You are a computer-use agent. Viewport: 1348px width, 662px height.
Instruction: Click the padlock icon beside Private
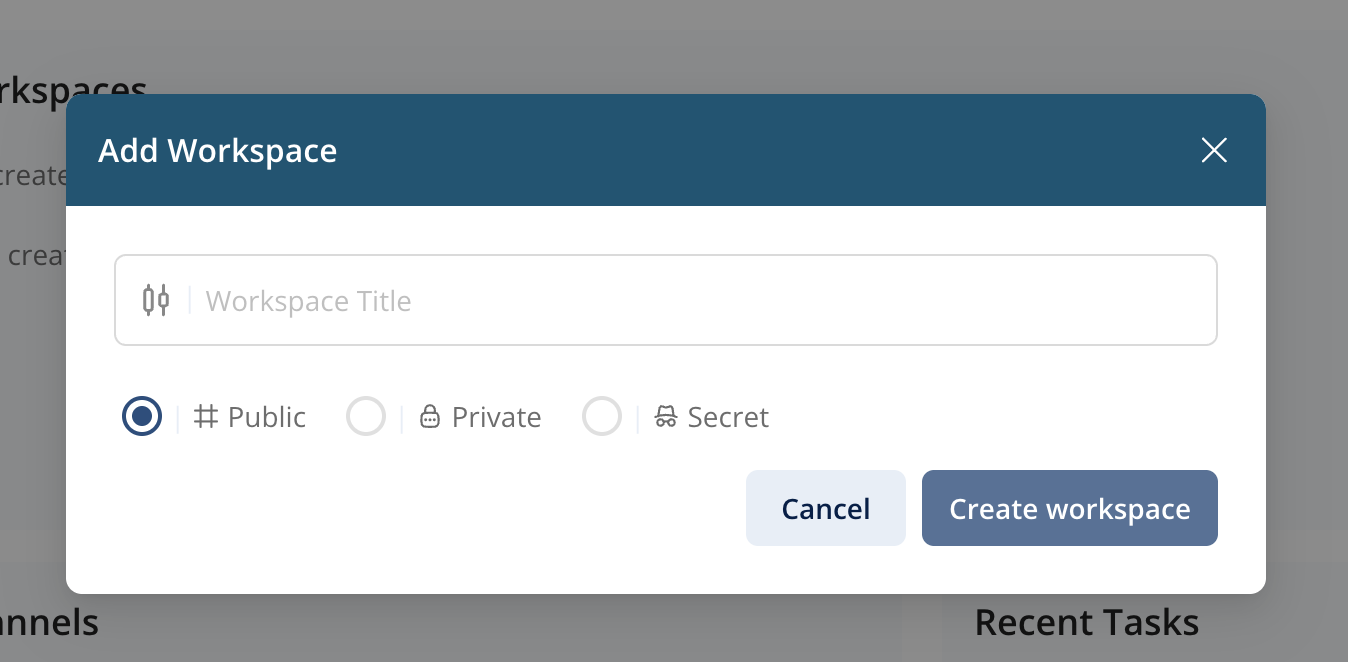click(430, 417)
